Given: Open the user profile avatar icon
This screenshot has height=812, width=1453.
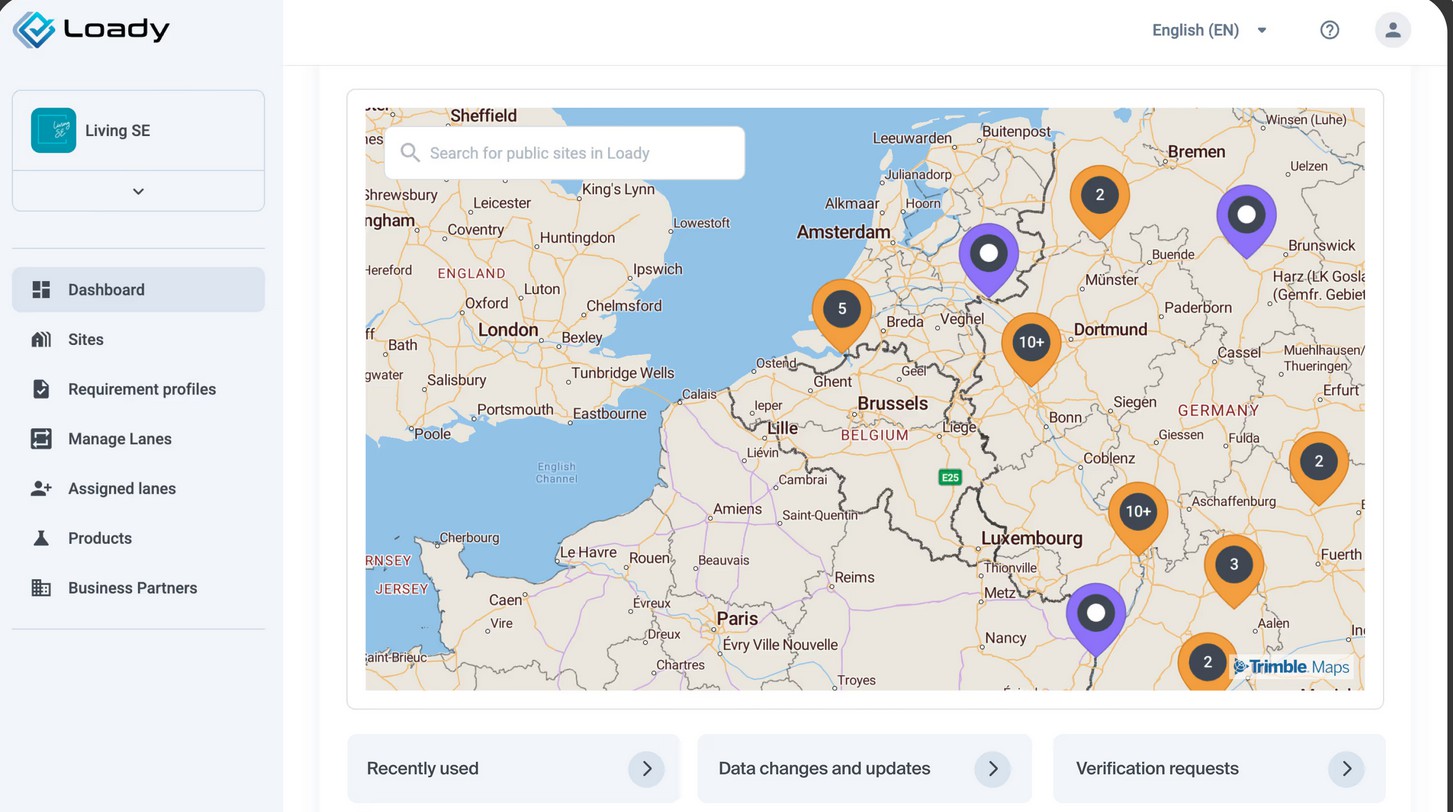Looking at the screenshot, I should pyautogui.click(x=1392, y=30).
